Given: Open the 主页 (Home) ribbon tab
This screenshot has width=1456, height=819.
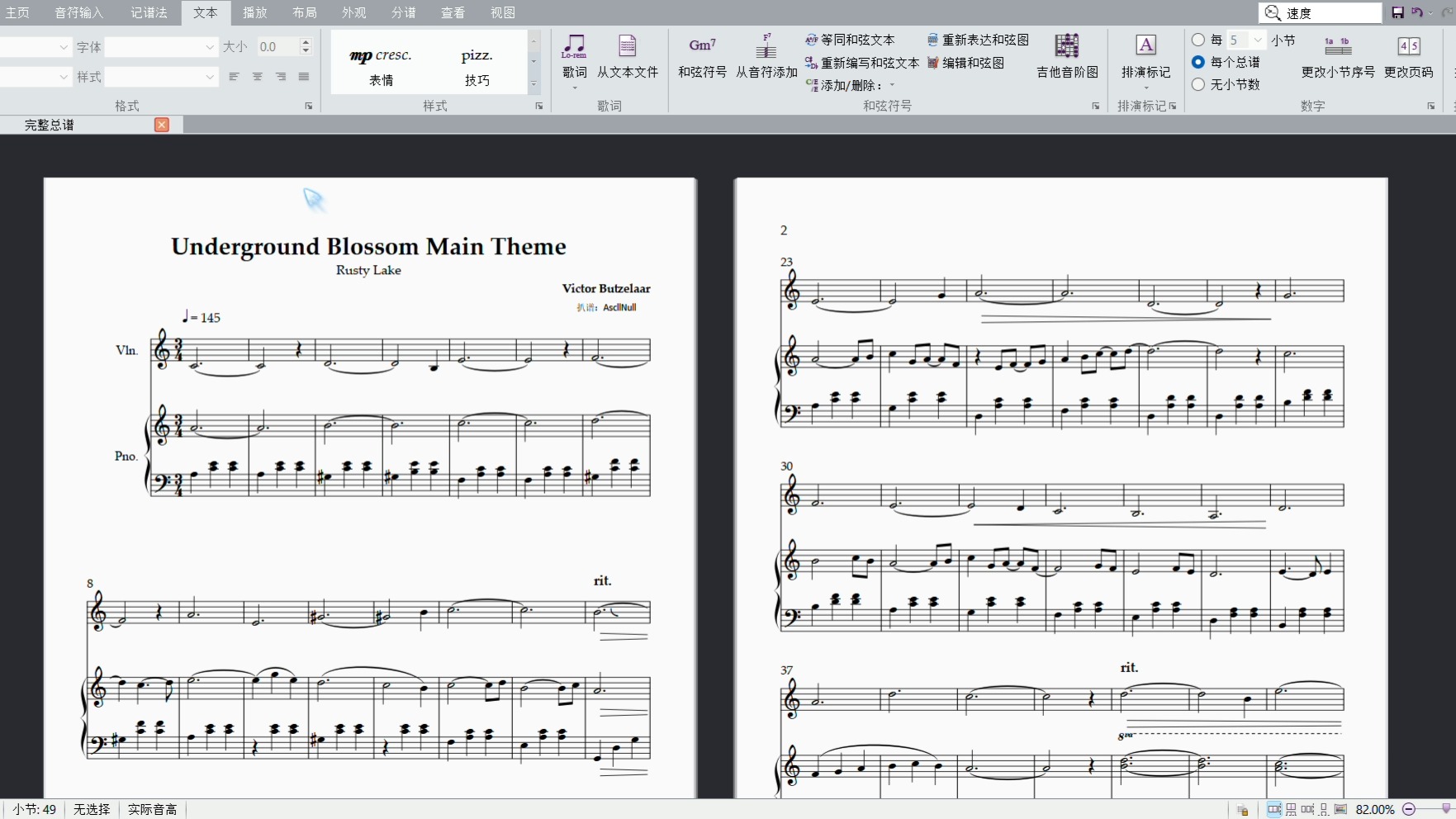Looking at the screenshot, I should pyautogui.click(x=17, y=12).
